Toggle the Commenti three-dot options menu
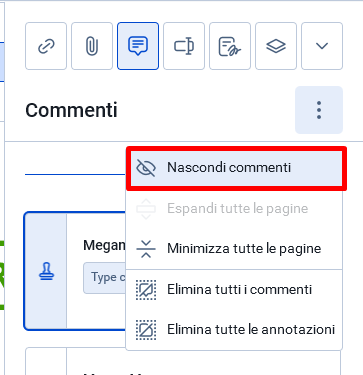Screen dimensions: 363x375 pos(319,110)
